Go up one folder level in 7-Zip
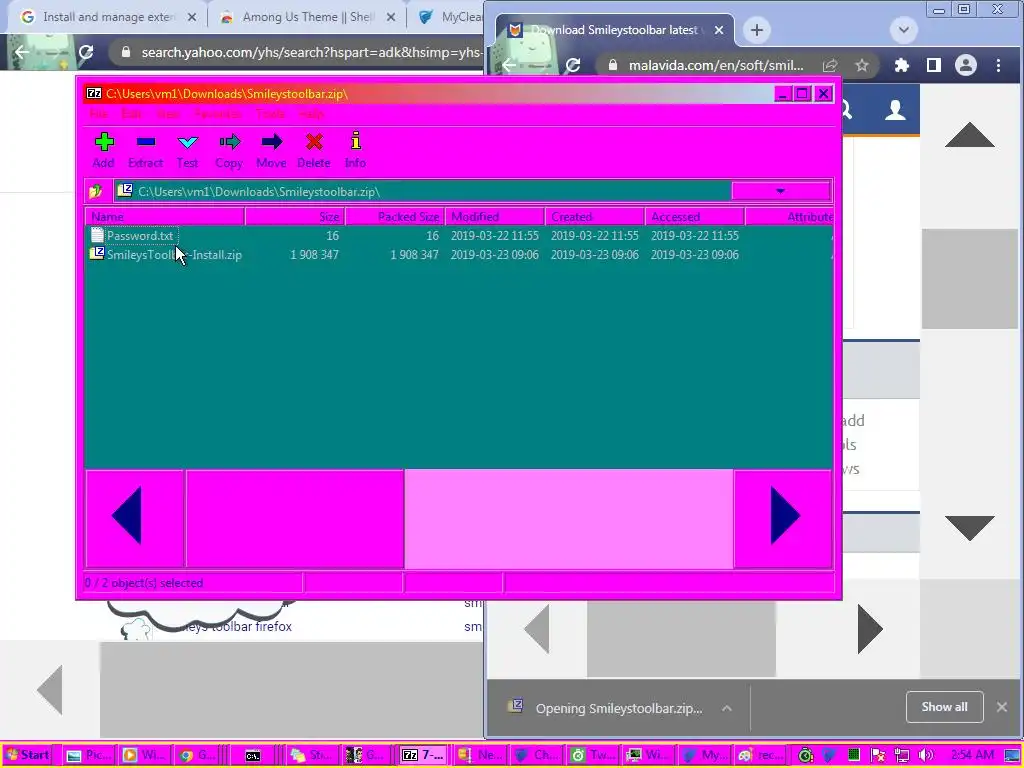Image resolution: width=1024 pixels, height=768 pixels. coord(96,191)
